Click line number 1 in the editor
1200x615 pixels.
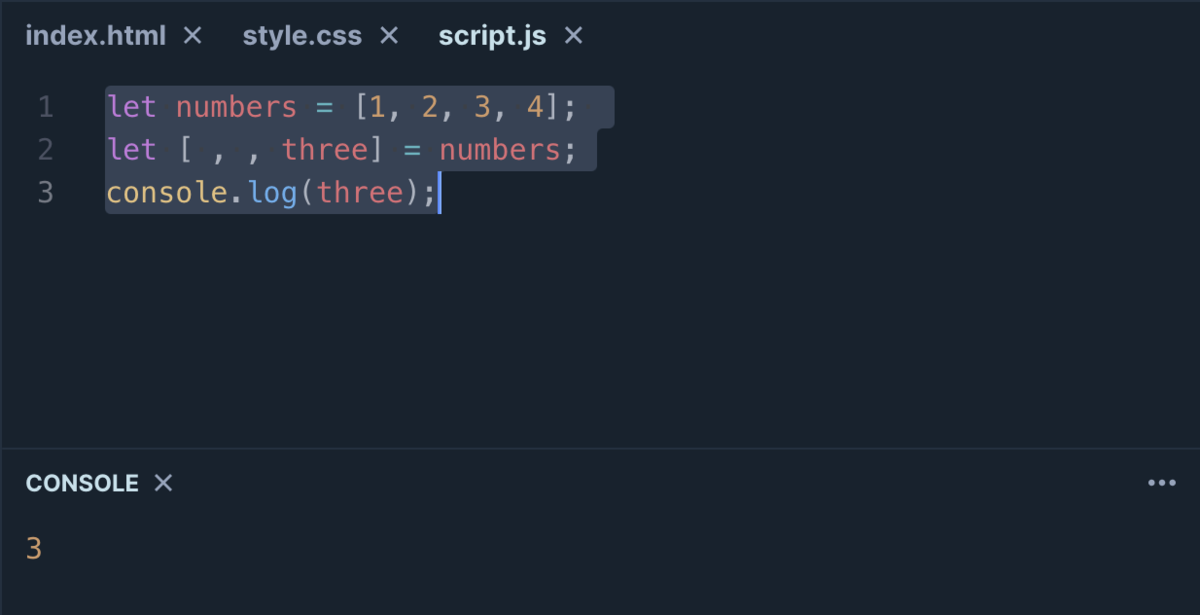(x=45, y=106)
